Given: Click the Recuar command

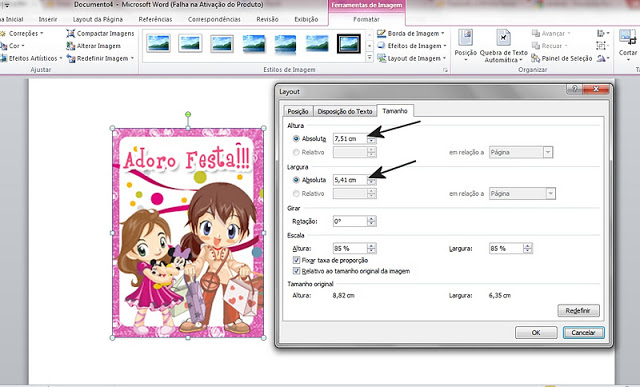Looking at the screenshot, I should 549,46.
